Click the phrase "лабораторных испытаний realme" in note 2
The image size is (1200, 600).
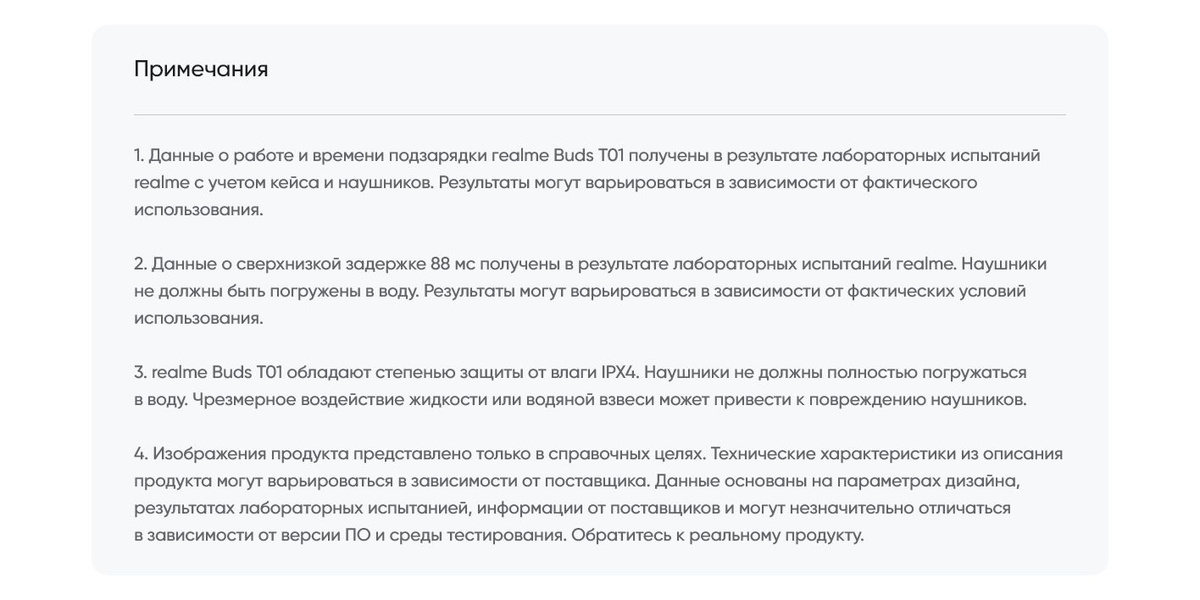point(815,264)
